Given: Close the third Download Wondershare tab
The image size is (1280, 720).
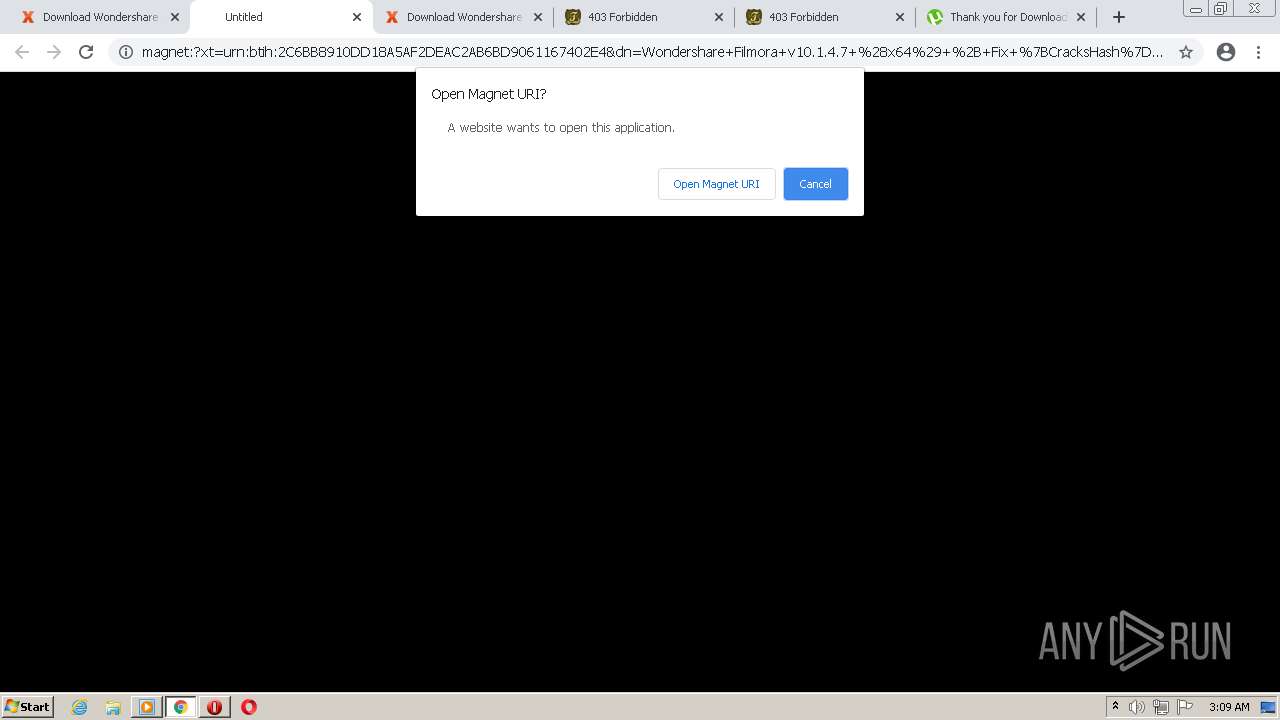Looking at the screenshot, I should (538, 17).
